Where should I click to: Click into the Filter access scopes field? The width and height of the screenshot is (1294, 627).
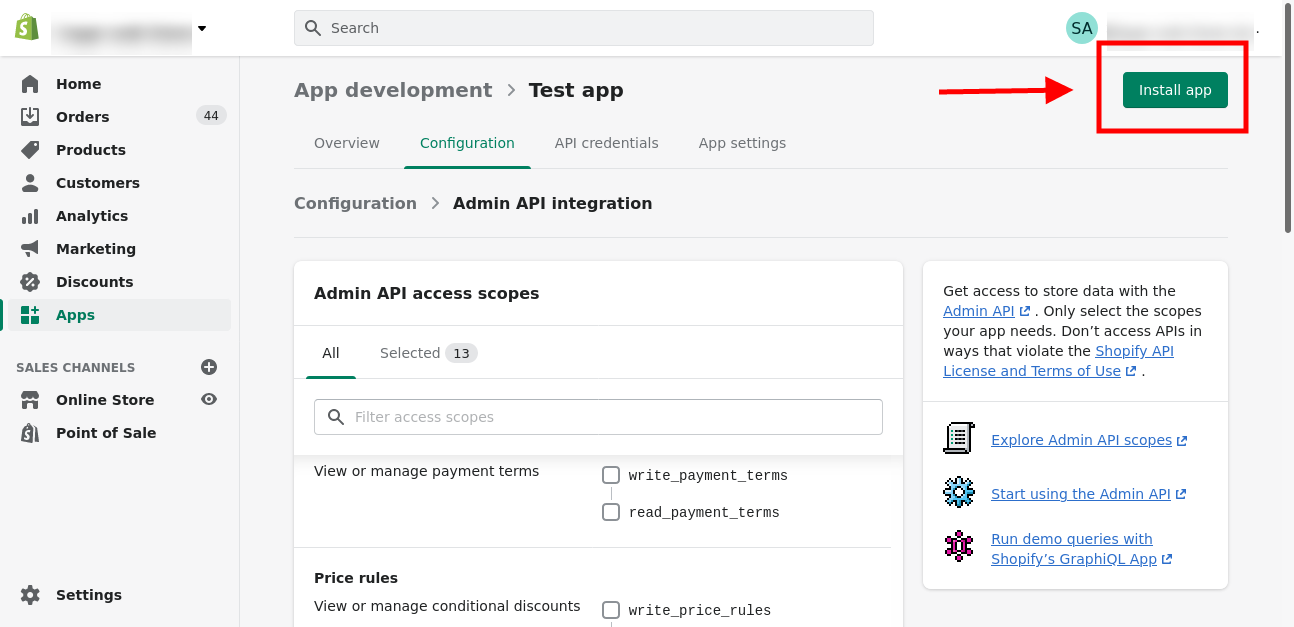coord(598,417)
